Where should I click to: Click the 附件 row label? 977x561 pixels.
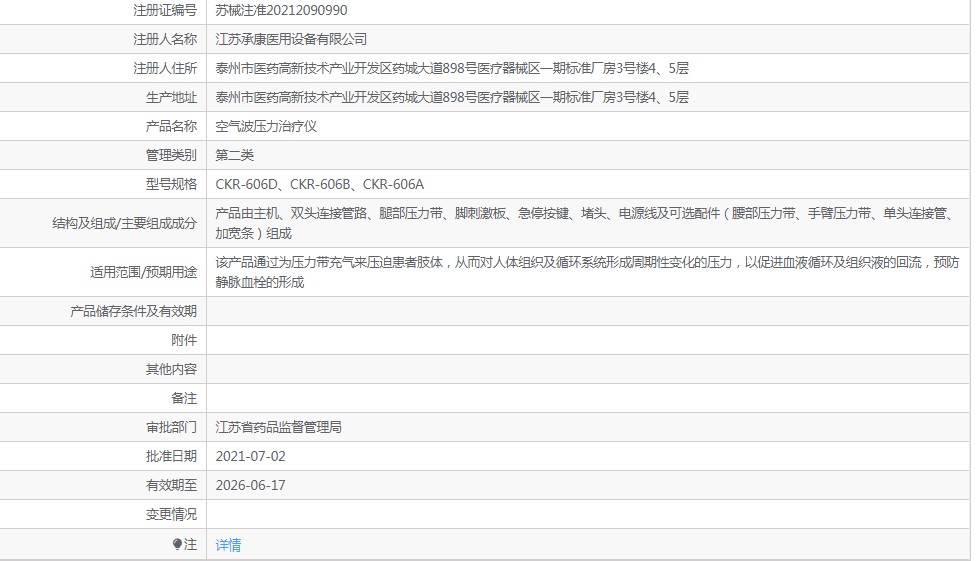tap(184, 340)
